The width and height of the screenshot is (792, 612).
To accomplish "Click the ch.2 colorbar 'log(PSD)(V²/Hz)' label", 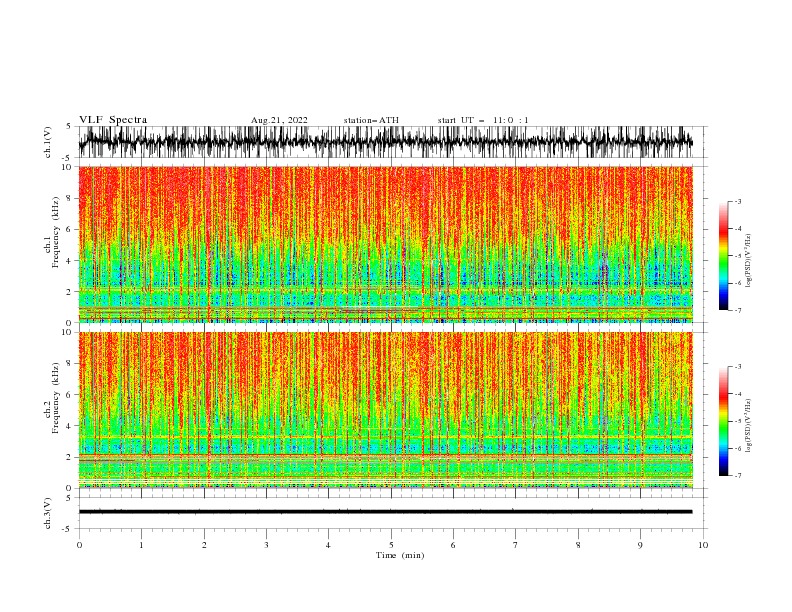I will [x=749, y=426].
